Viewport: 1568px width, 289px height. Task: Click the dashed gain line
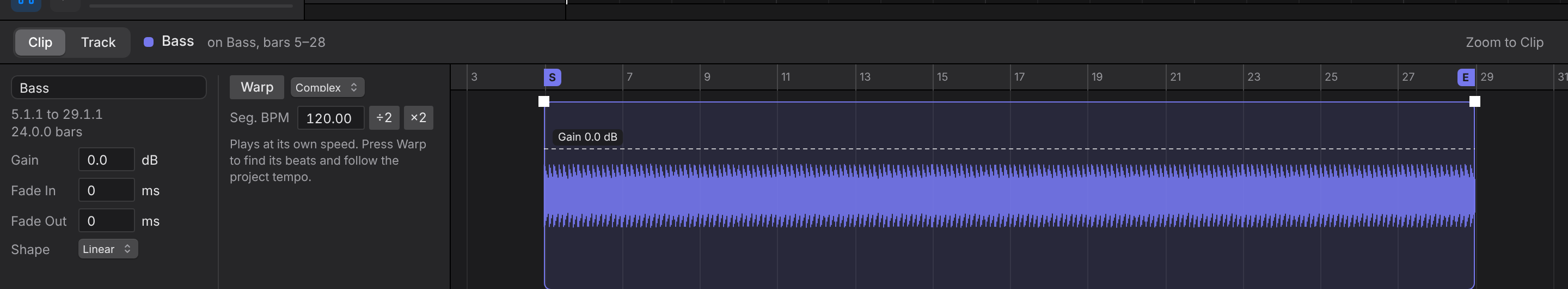click(1009, 149)
